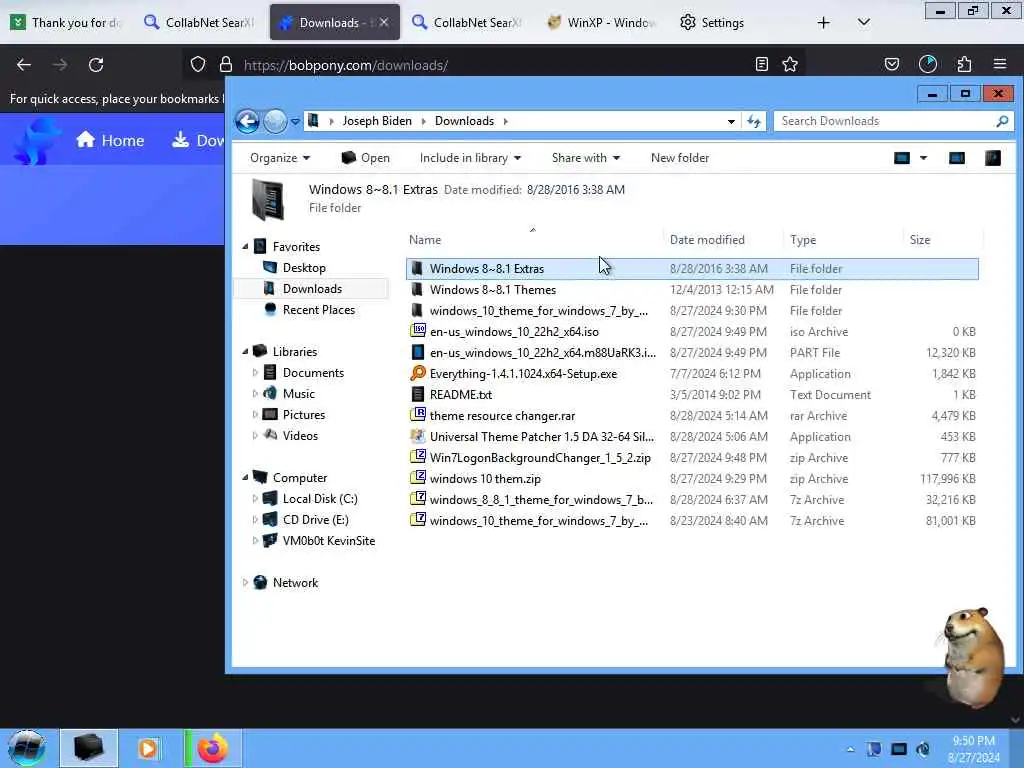This screenshot has width=1024, height=768.
Task: Click the search magnifier icon in Explorer
Action: point(1002,121)
